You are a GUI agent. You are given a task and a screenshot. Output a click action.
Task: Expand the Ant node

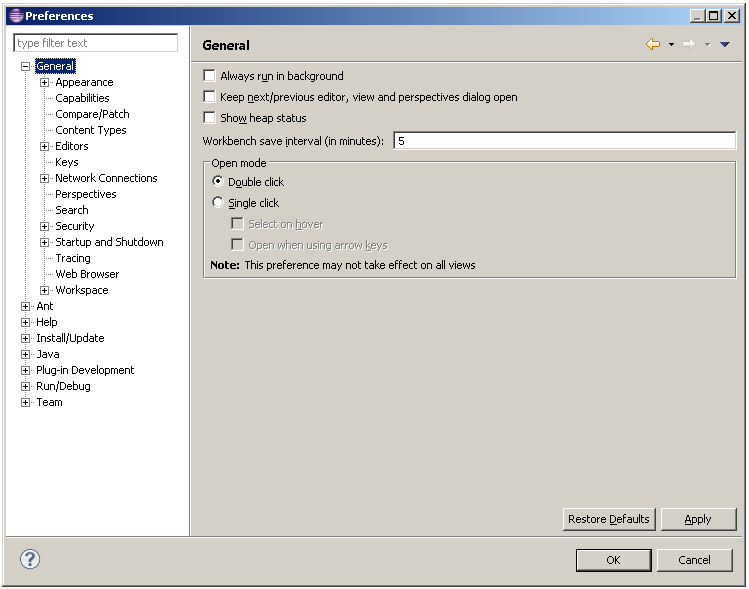coord(25,306)
